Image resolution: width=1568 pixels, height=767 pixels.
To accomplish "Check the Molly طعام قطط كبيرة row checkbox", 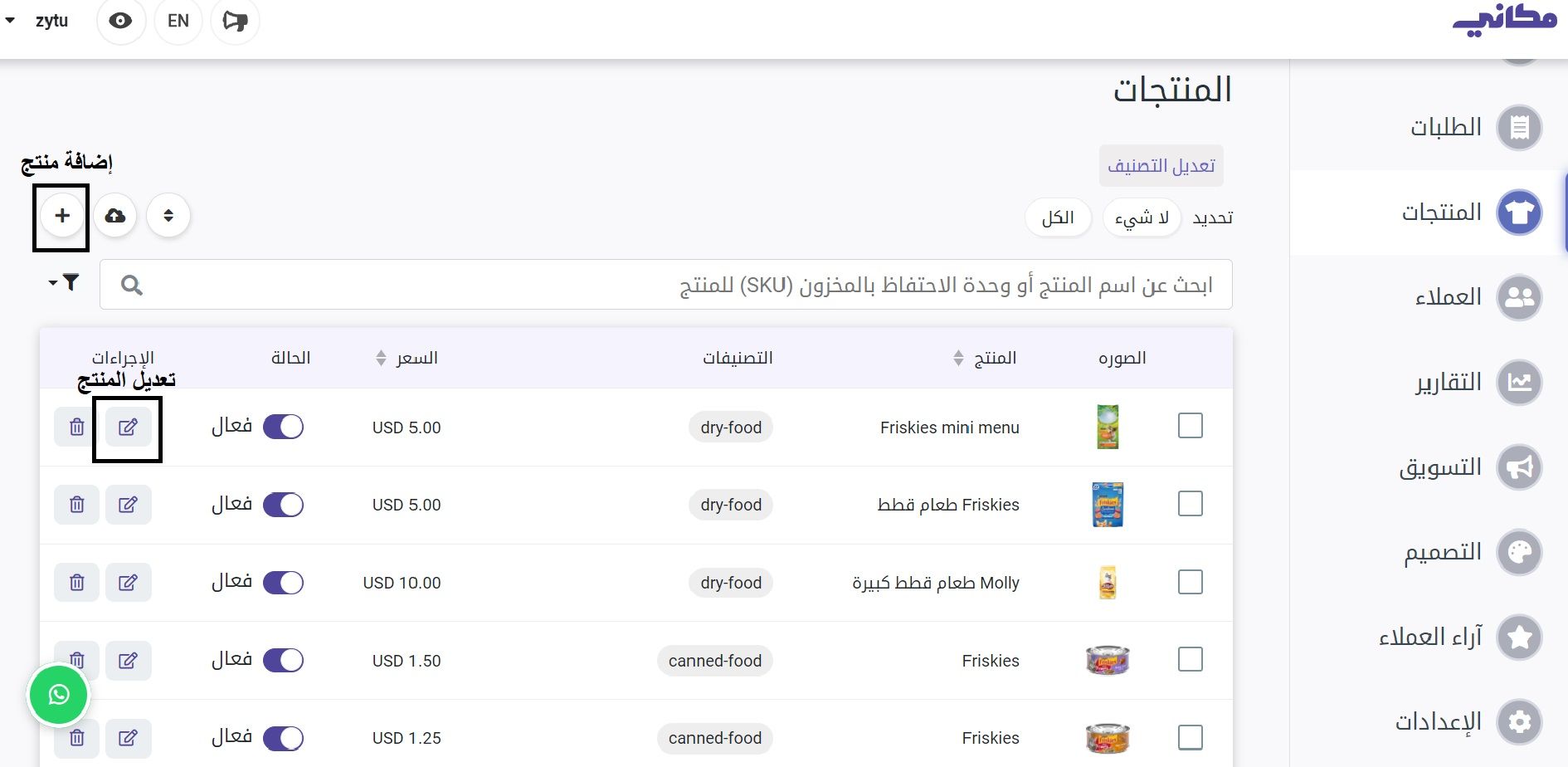I will (1191, 582).
